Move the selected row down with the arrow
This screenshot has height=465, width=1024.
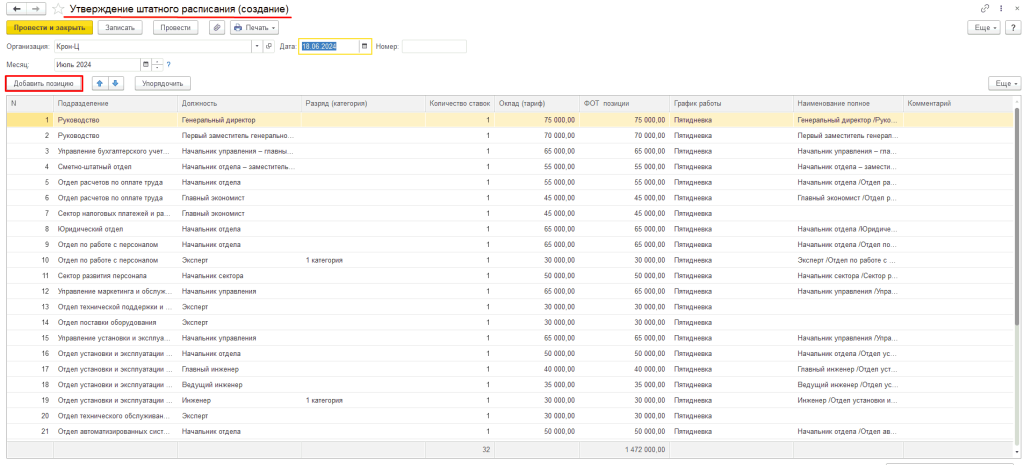tap(116, 84)
